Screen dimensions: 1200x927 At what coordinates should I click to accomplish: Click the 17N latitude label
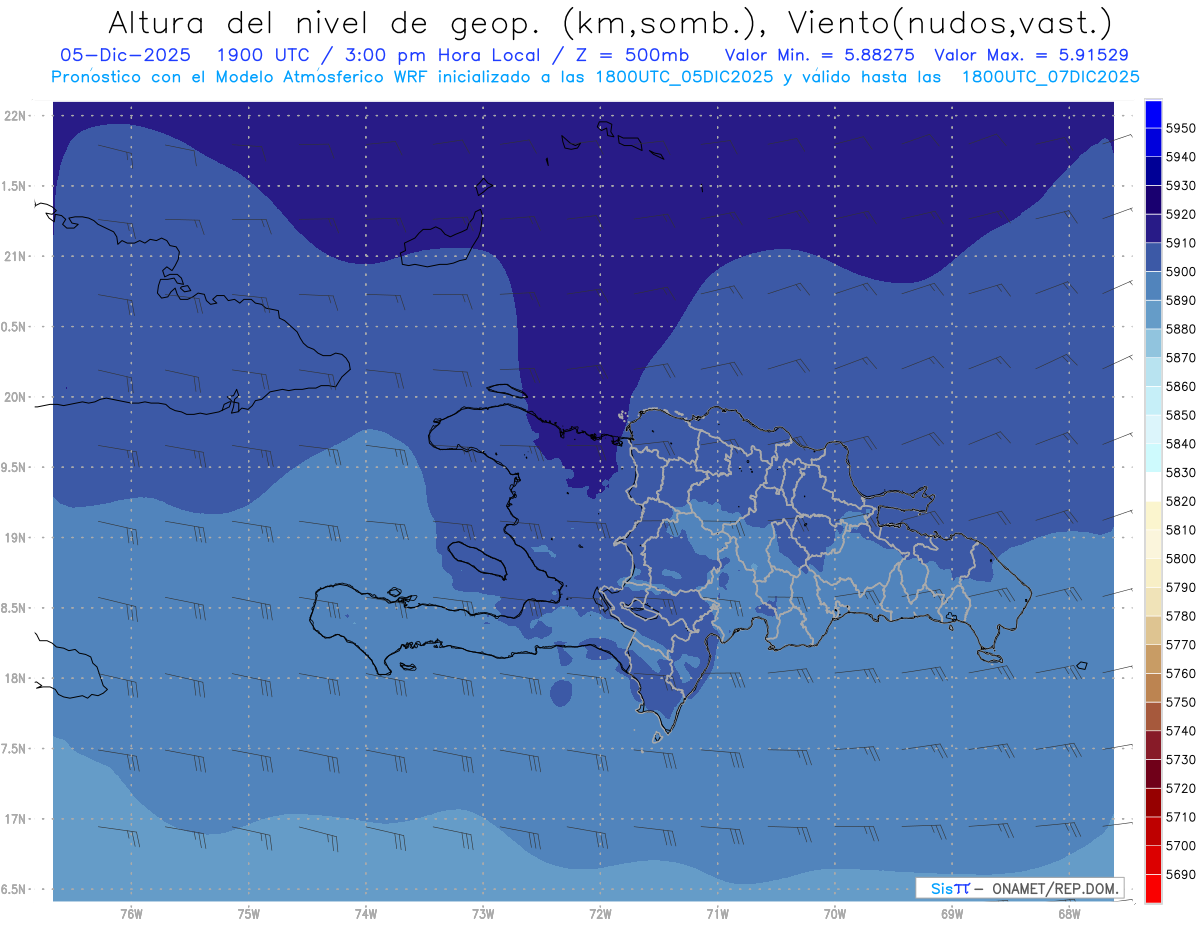click(16, 819)
